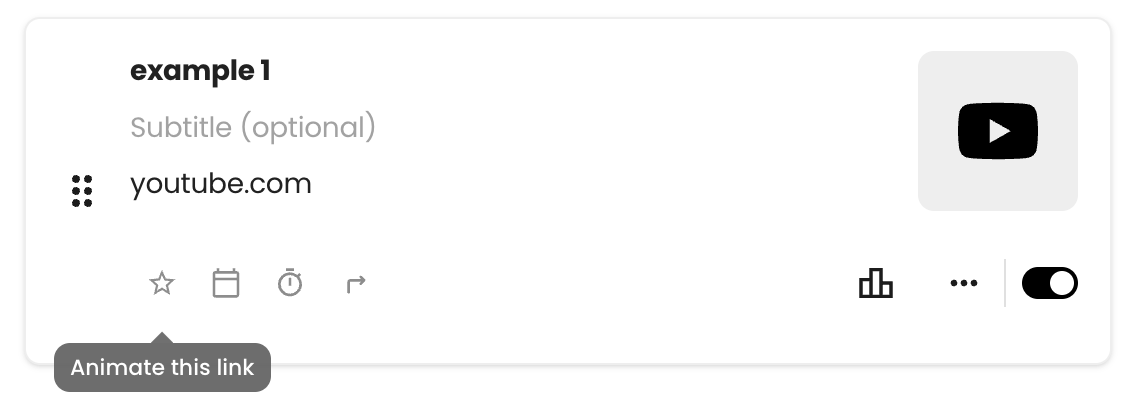Show more actions for the youtube.com link

pos(964,283)
